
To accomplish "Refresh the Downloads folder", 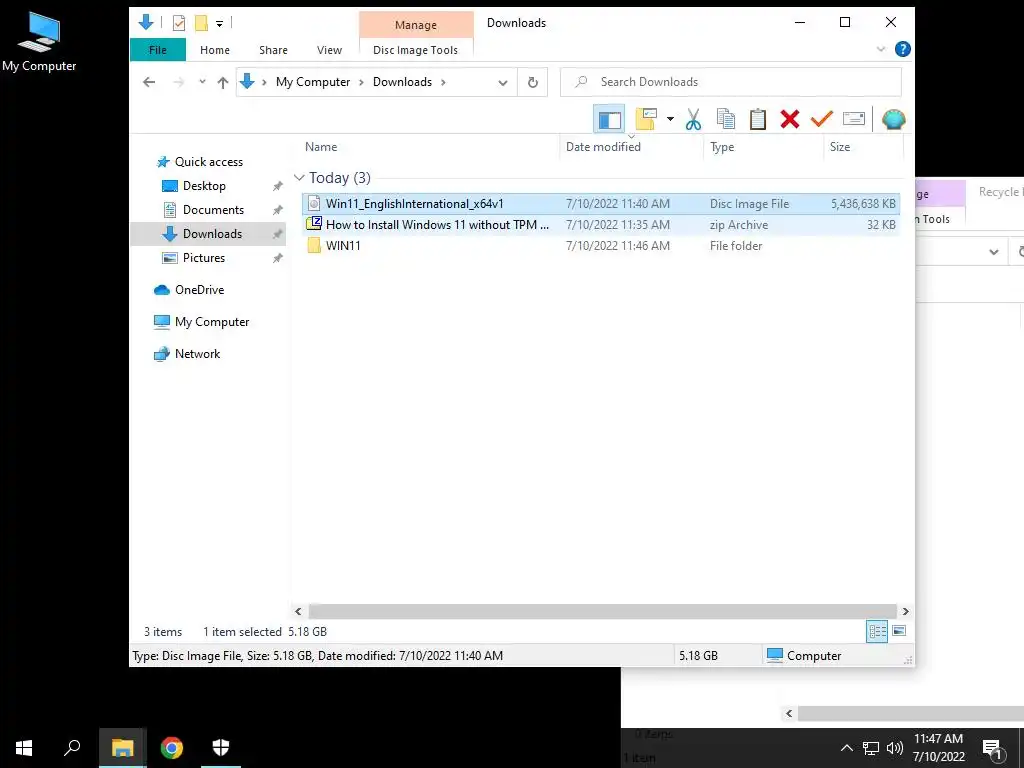I will (532, 82).
